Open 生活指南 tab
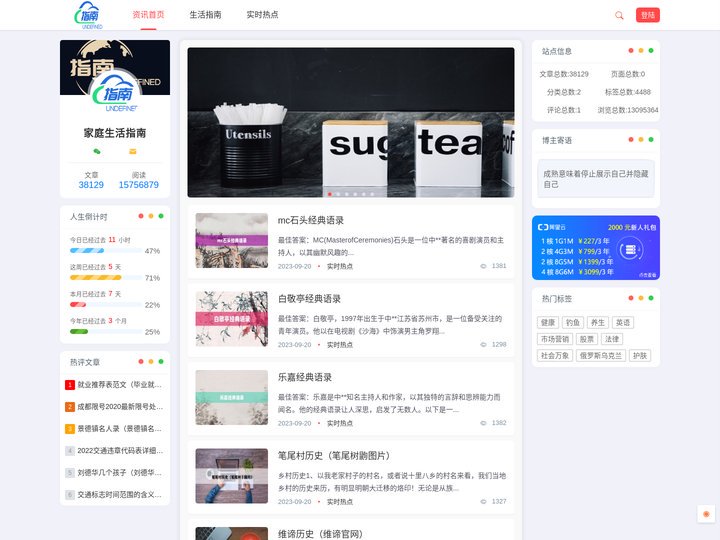The height and width of the screenshot is (540, 720). pos(205,15)
